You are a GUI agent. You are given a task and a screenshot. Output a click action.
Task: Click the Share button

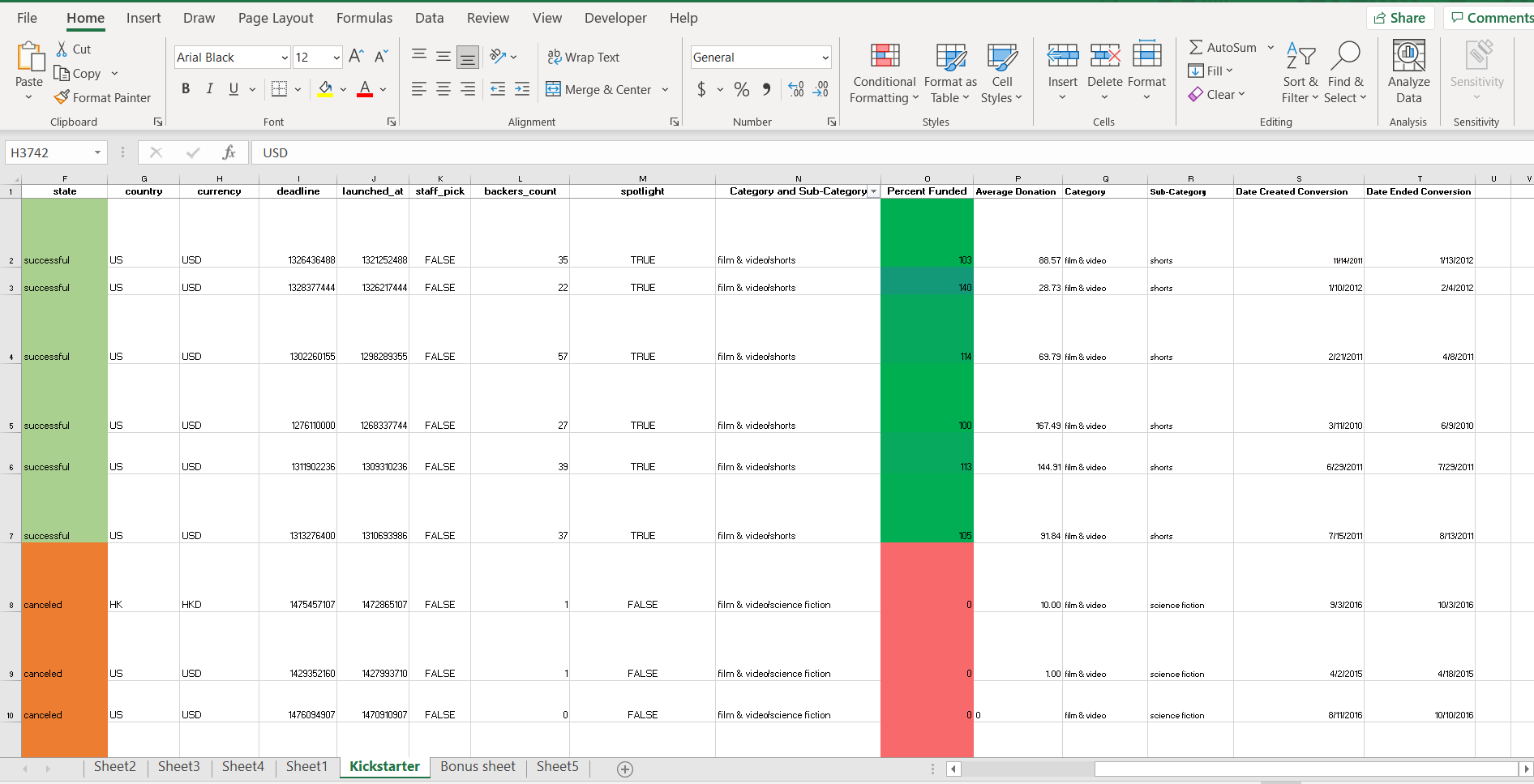click(x=1400, y=17)
